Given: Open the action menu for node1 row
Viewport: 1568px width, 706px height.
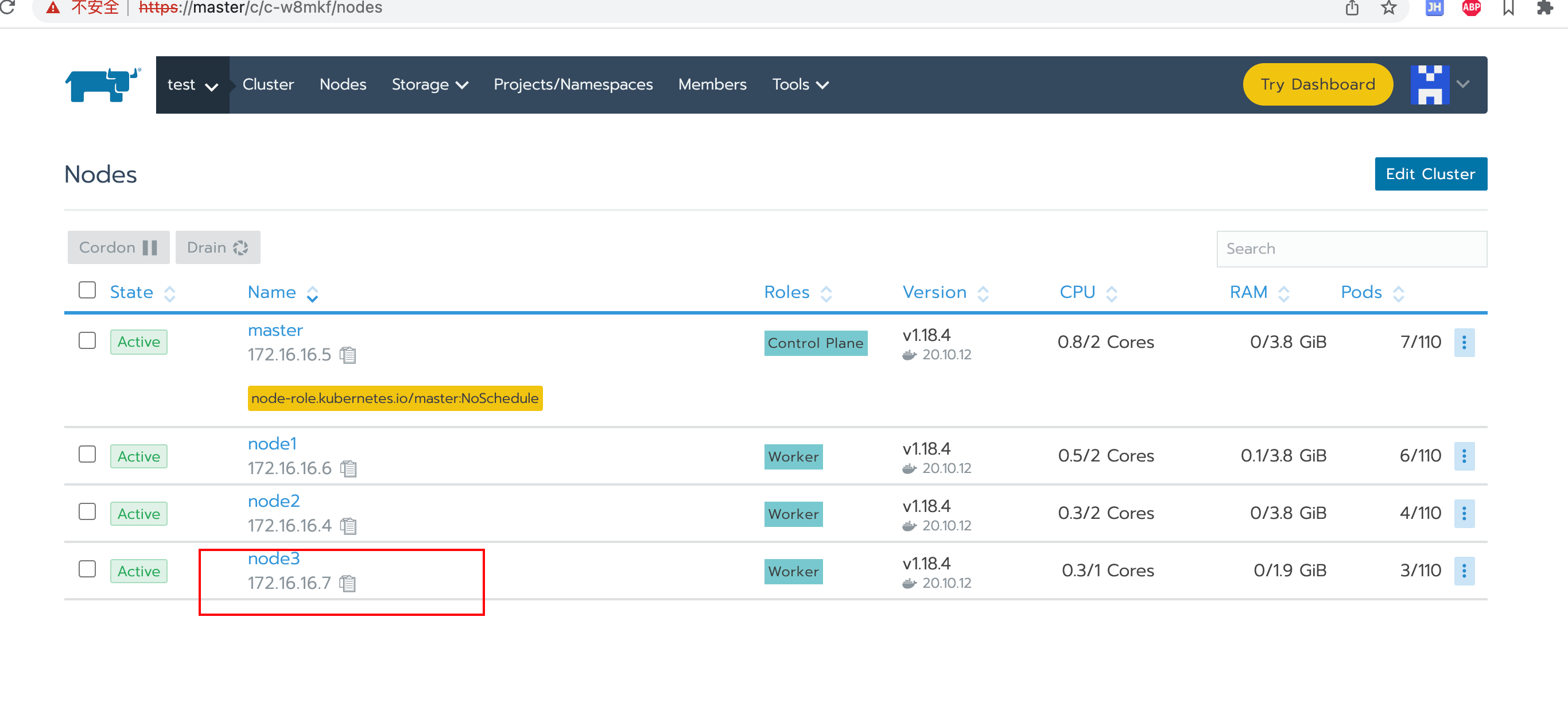Looking at the screenshot, I should pos(1464,456).
